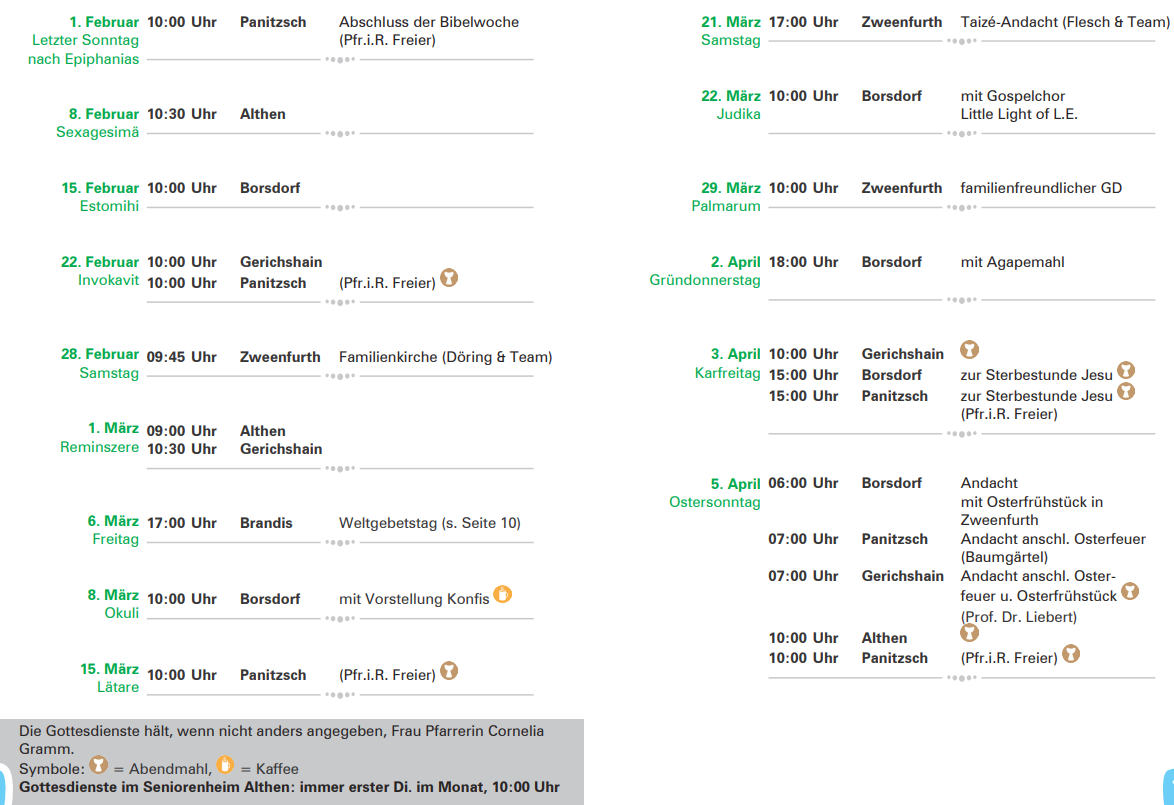Screen dimensions: 1174x805
Task: Click chalice icon under Althen on Ostersonntag
Action: [x=969, y=633]
